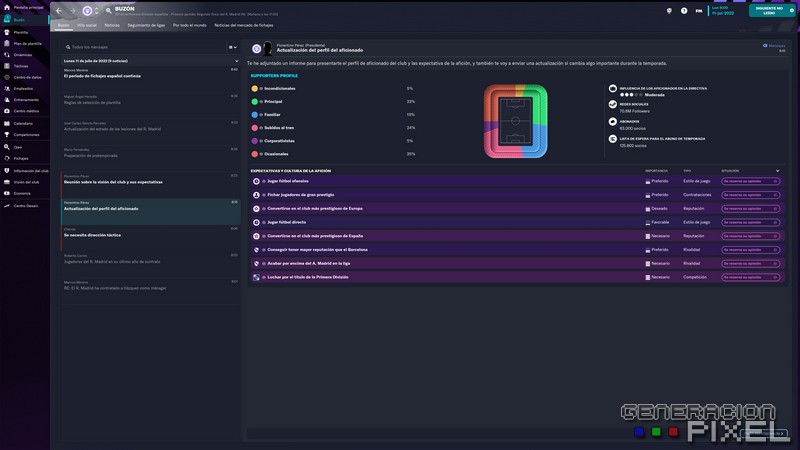Click the supporter influence on board icon

point(613,89)
